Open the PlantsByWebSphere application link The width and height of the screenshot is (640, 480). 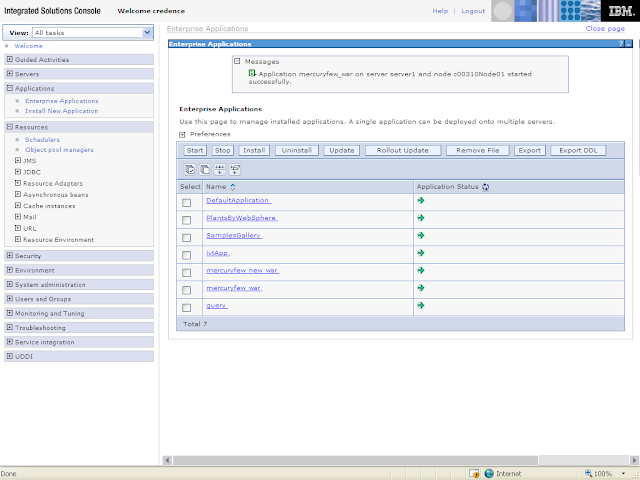coord(242,218)
